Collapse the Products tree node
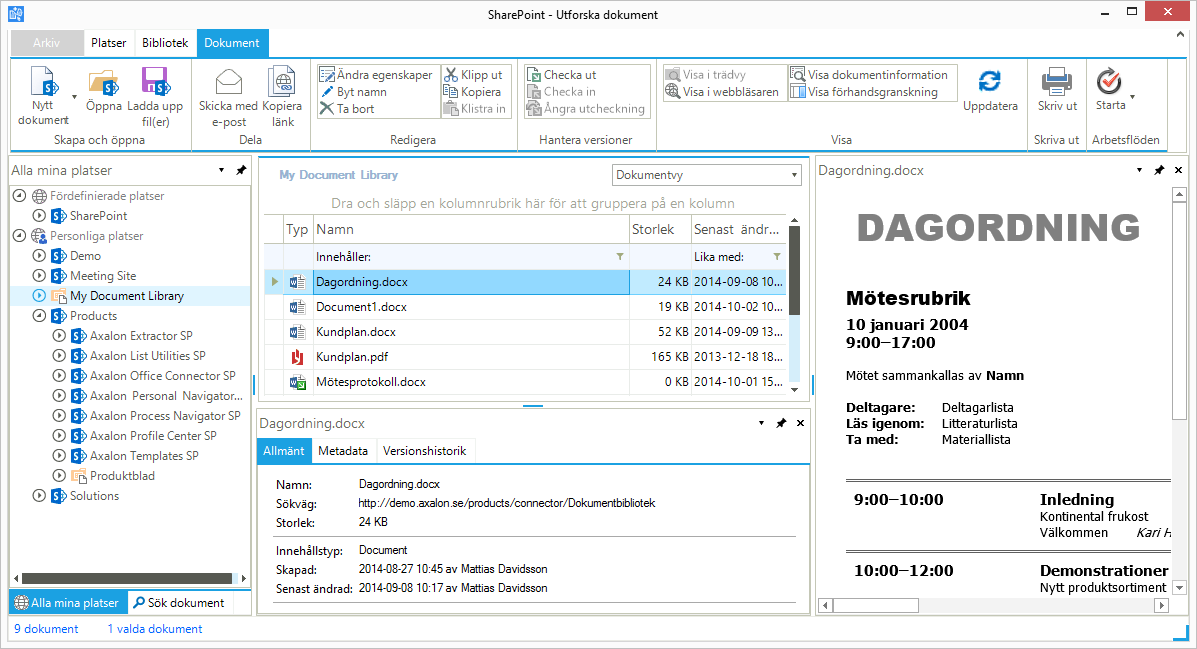1197x649 pixels. (39, 315)
